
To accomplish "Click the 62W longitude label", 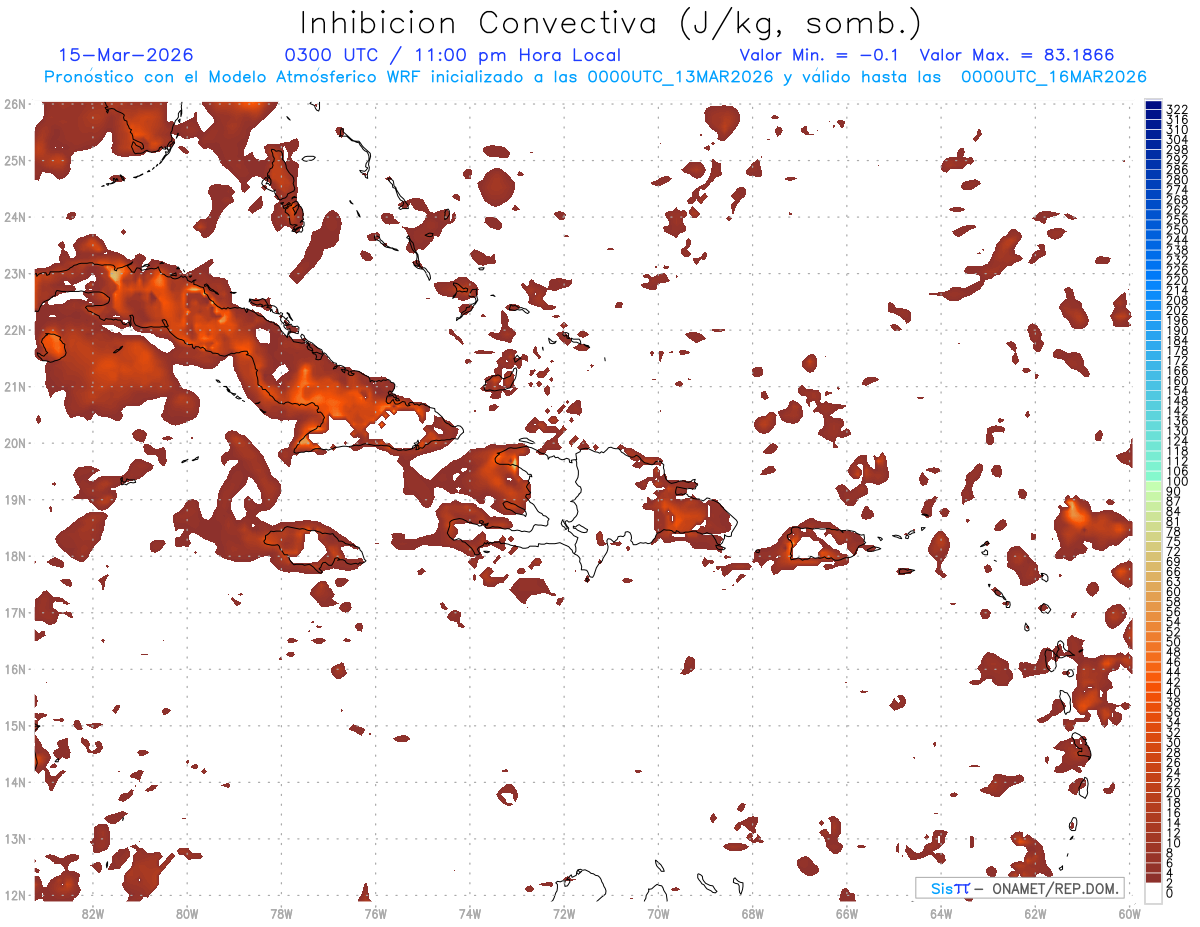I will (x=1035, y=913).
